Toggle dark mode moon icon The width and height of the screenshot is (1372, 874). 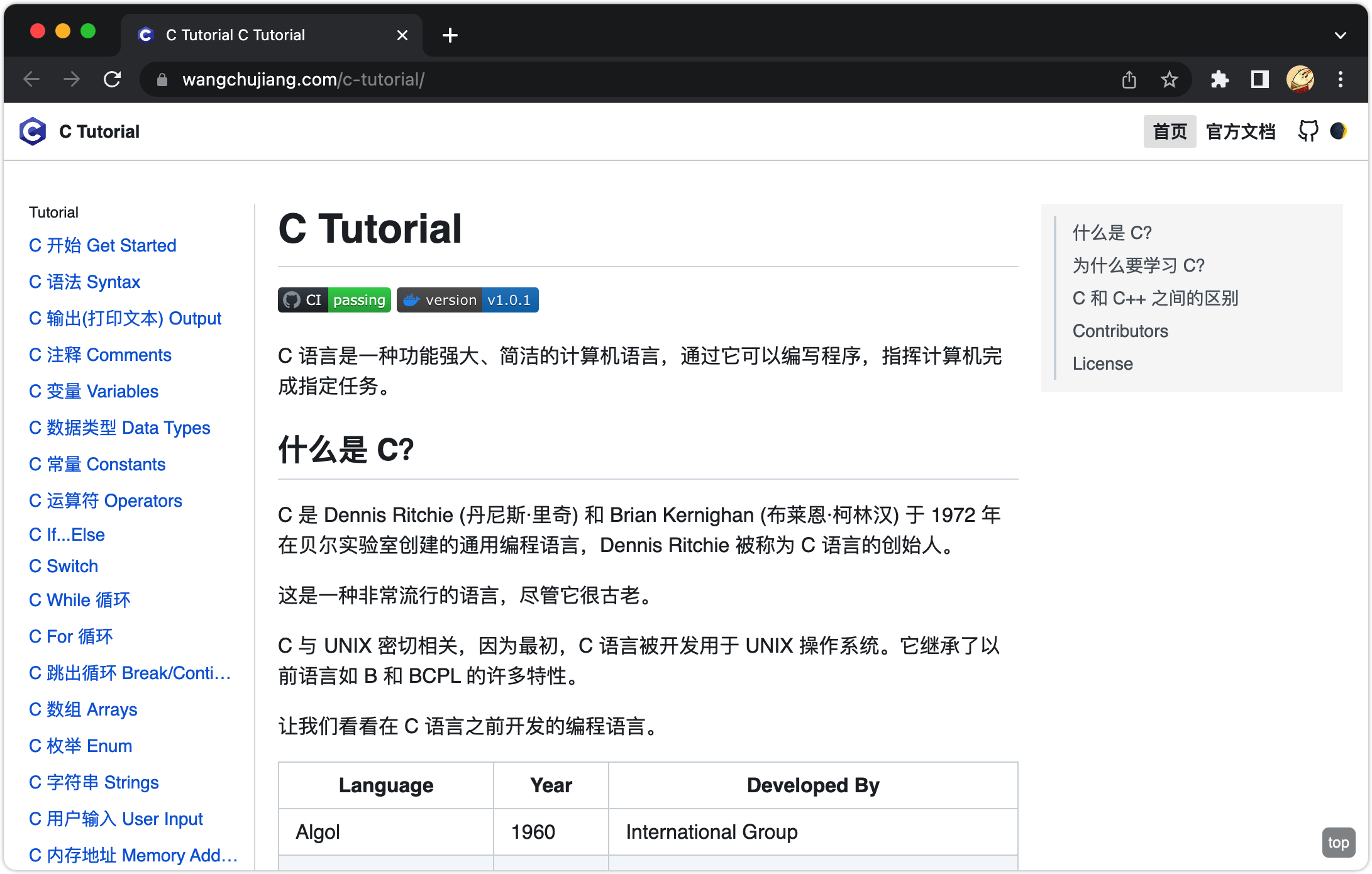click(1338, 131)
